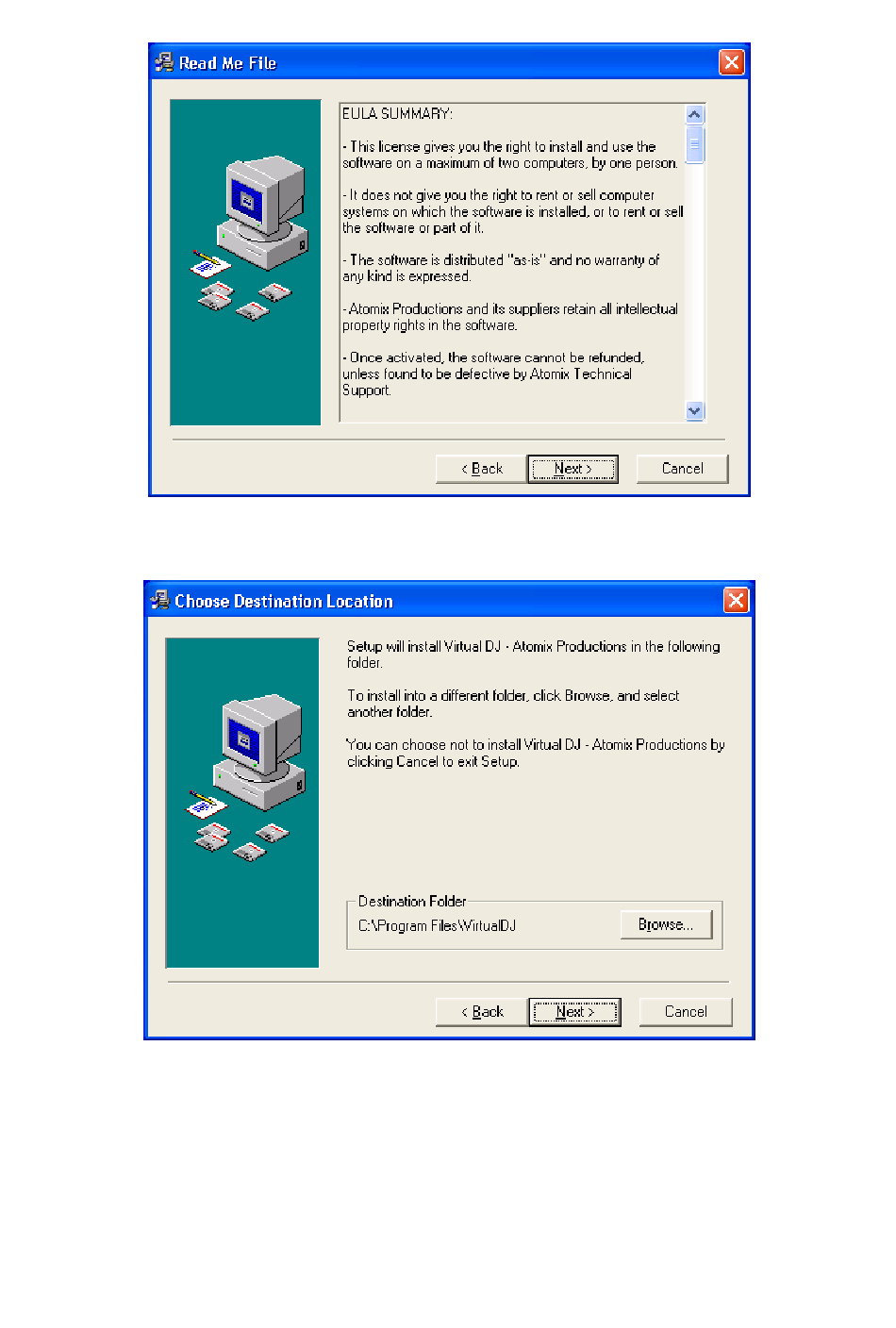Open the Browse... folder picker
Screen dimensions: 896x1328
pos(666,924)
